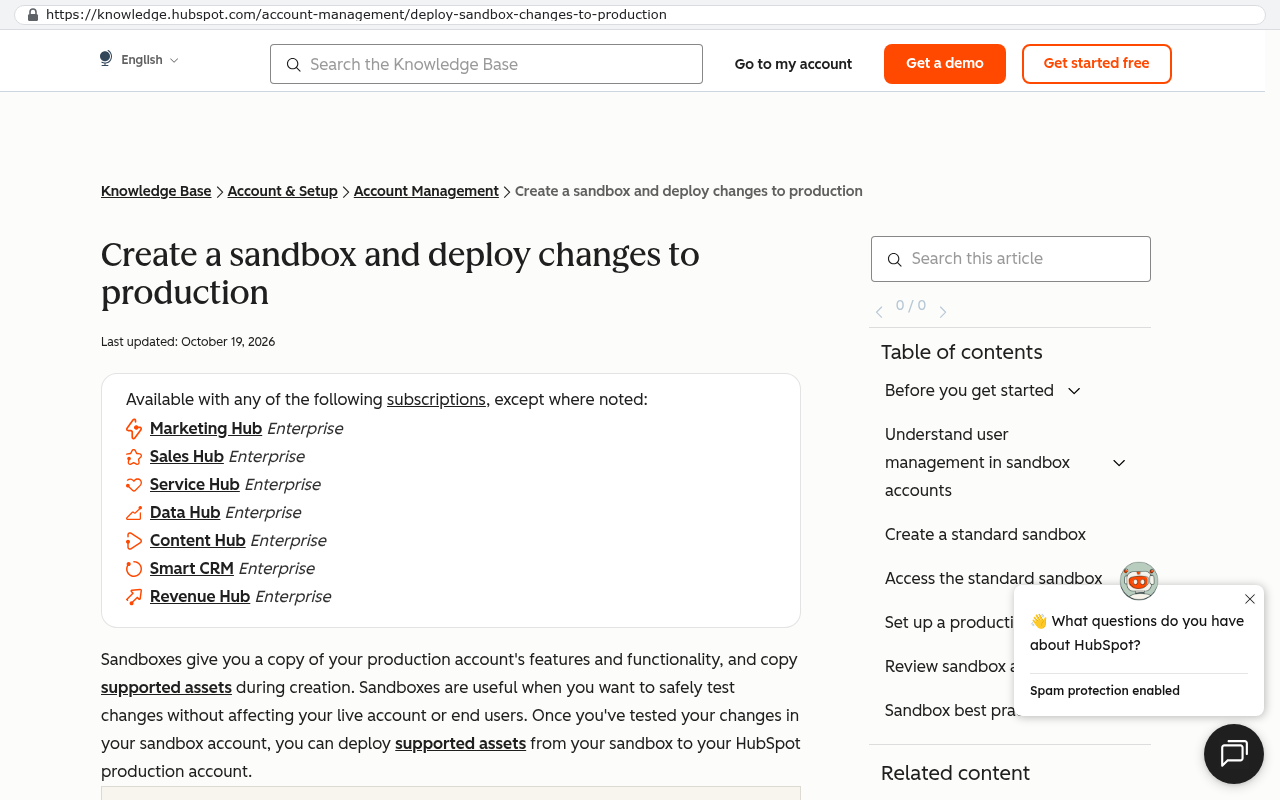Open the English language dropdown
1280x800 pixels.
click(150, 60)
